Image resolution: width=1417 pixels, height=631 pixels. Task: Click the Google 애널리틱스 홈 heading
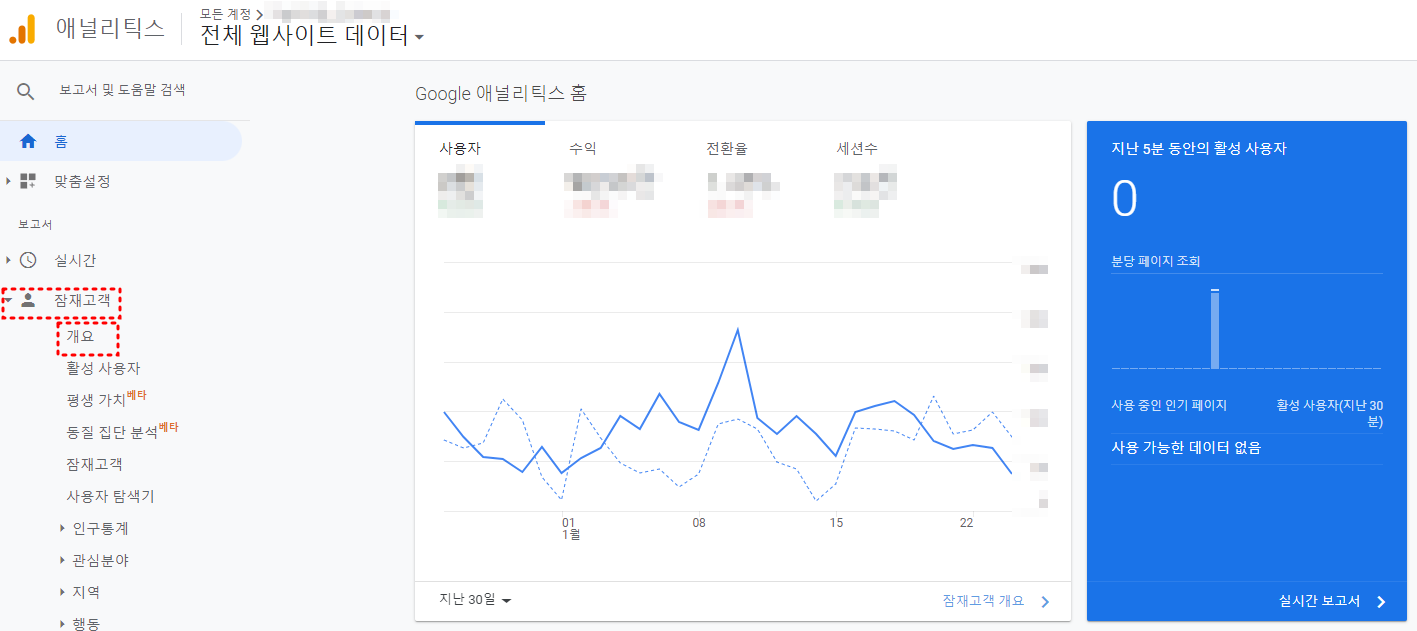(x=501, y=93)
